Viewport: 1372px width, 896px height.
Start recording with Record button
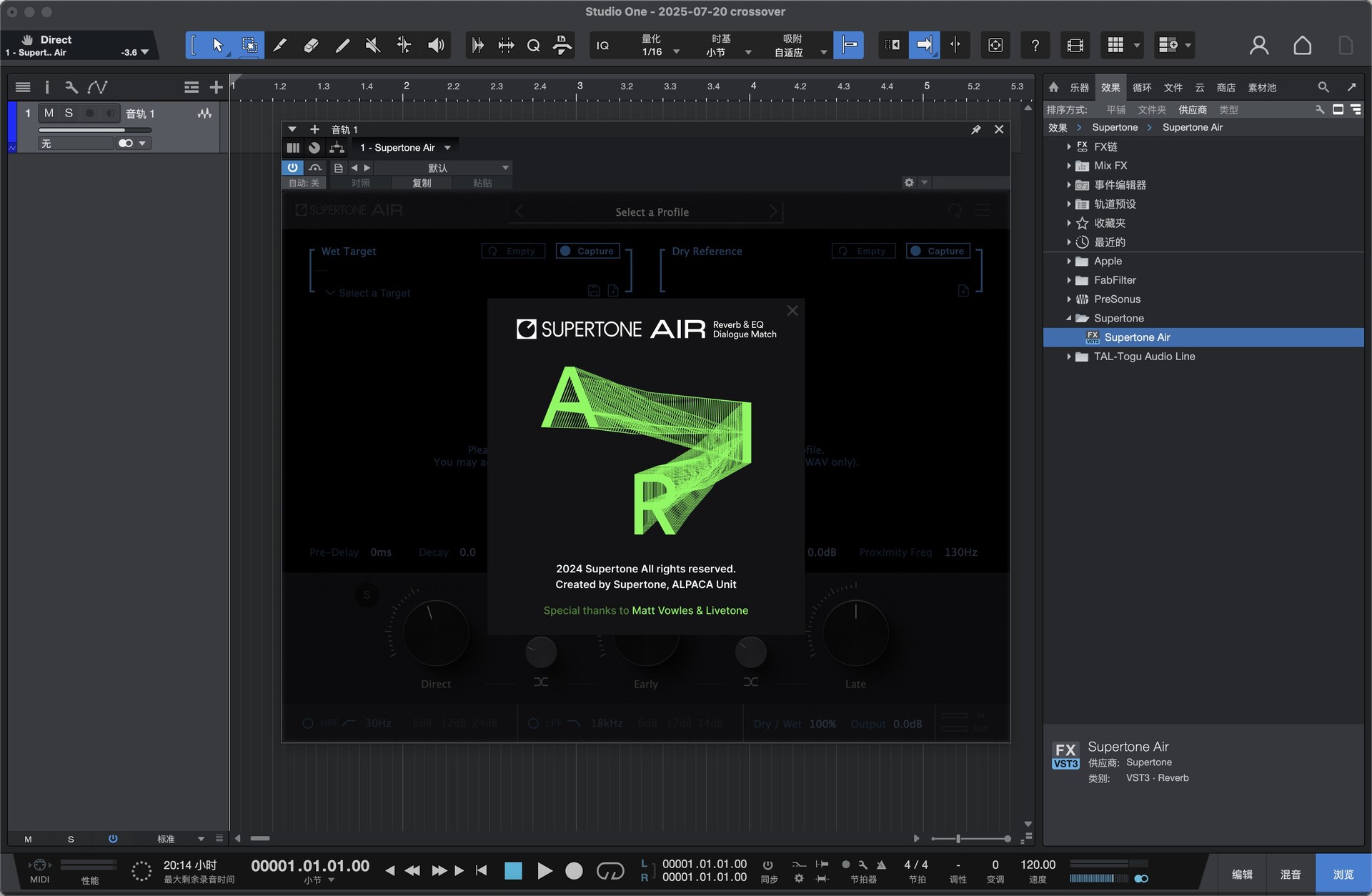point(574,870)
